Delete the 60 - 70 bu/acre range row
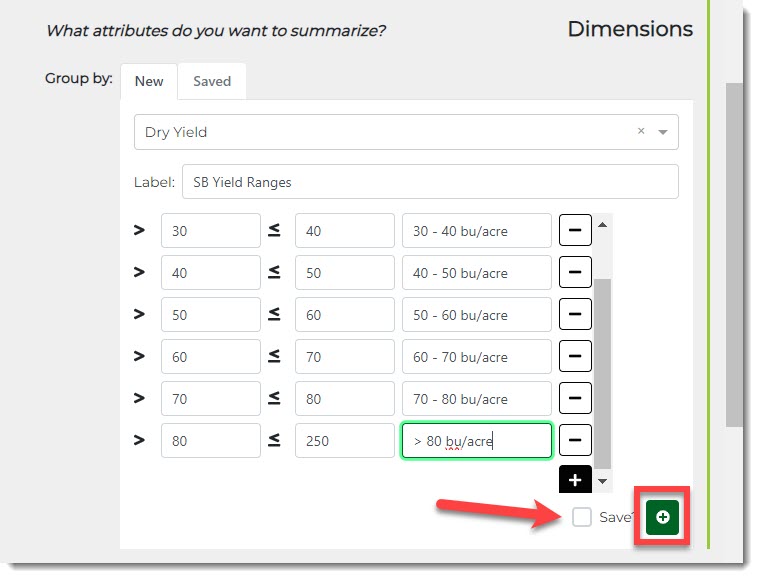This screenshot has width=758, height=578. 574,357
